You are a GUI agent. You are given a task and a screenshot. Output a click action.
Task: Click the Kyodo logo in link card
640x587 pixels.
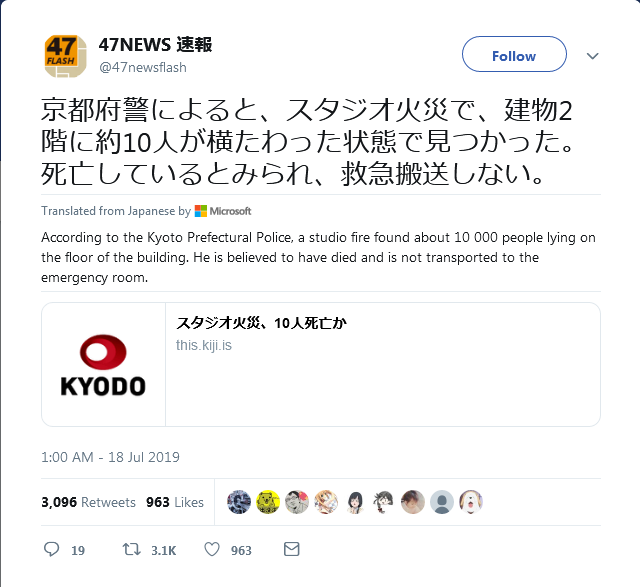[103, 365]
